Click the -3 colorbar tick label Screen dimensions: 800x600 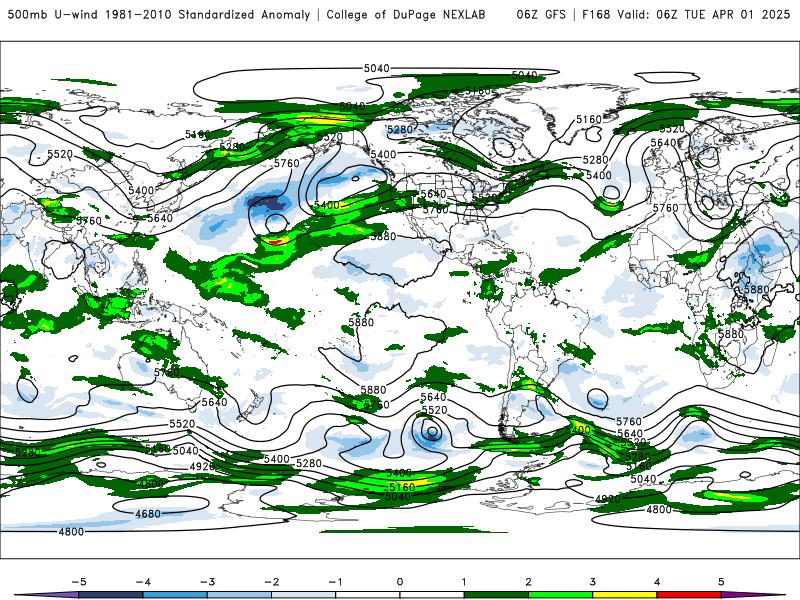point(207,582)
